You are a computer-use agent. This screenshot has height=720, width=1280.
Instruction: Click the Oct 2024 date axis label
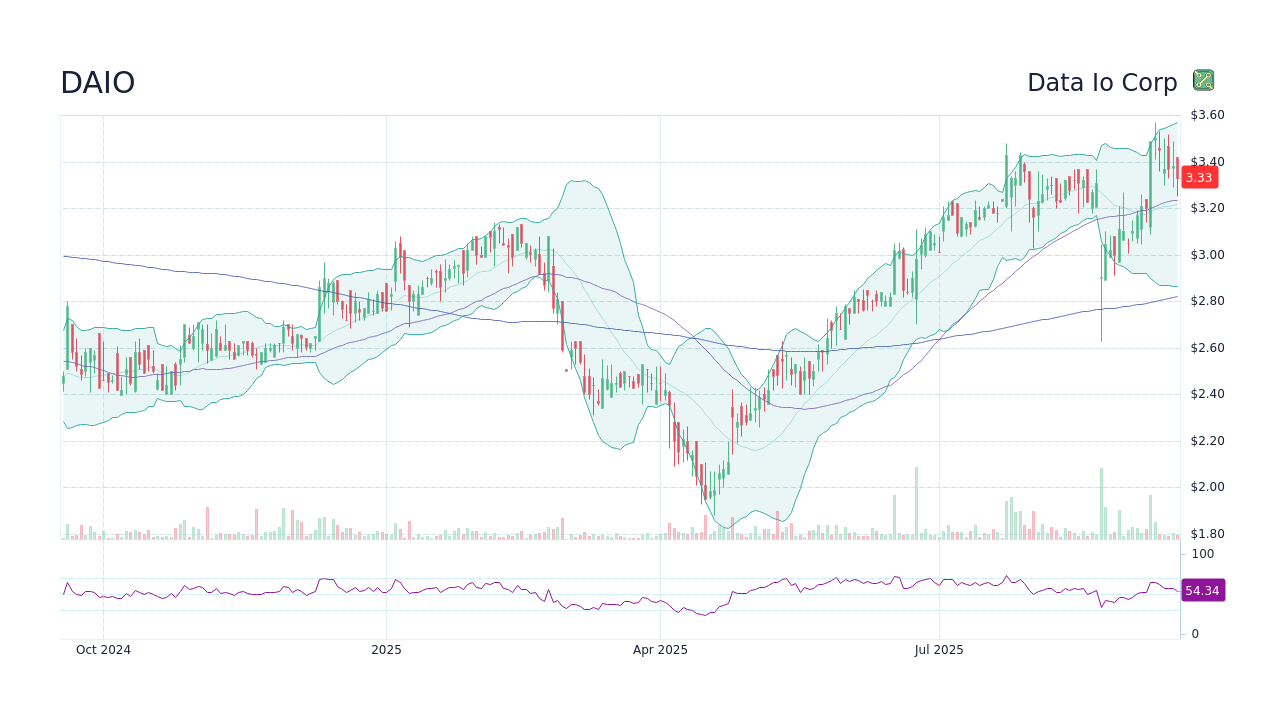(103, 650)
